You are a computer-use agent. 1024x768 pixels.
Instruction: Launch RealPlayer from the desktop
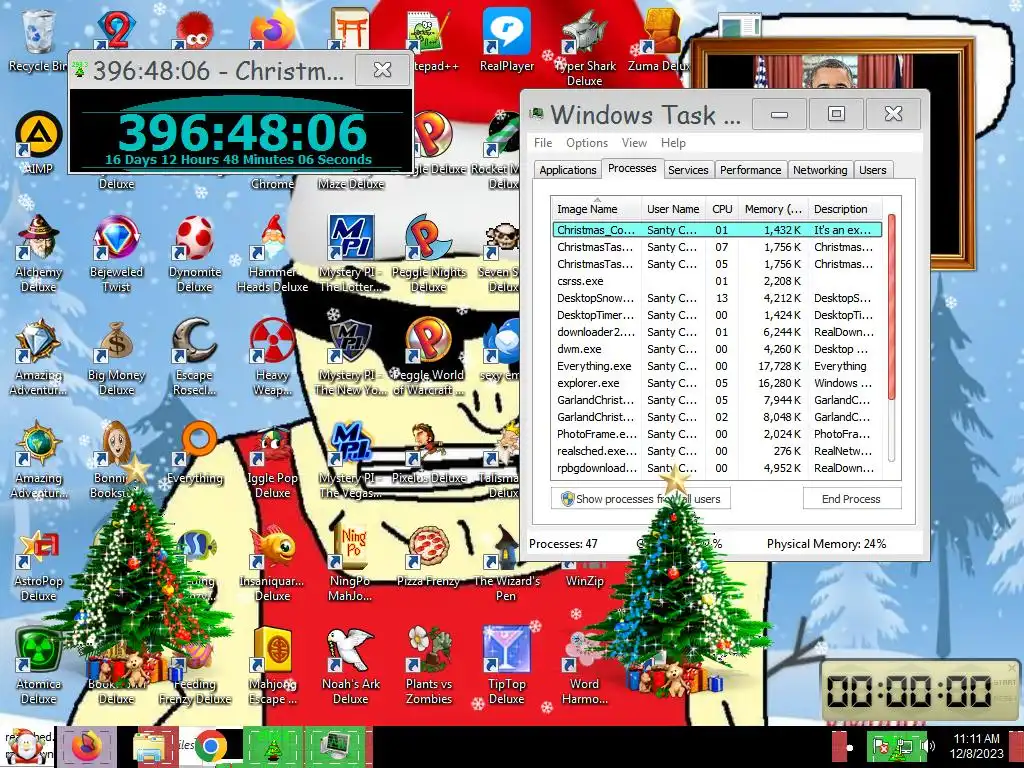tap(507, 39)
